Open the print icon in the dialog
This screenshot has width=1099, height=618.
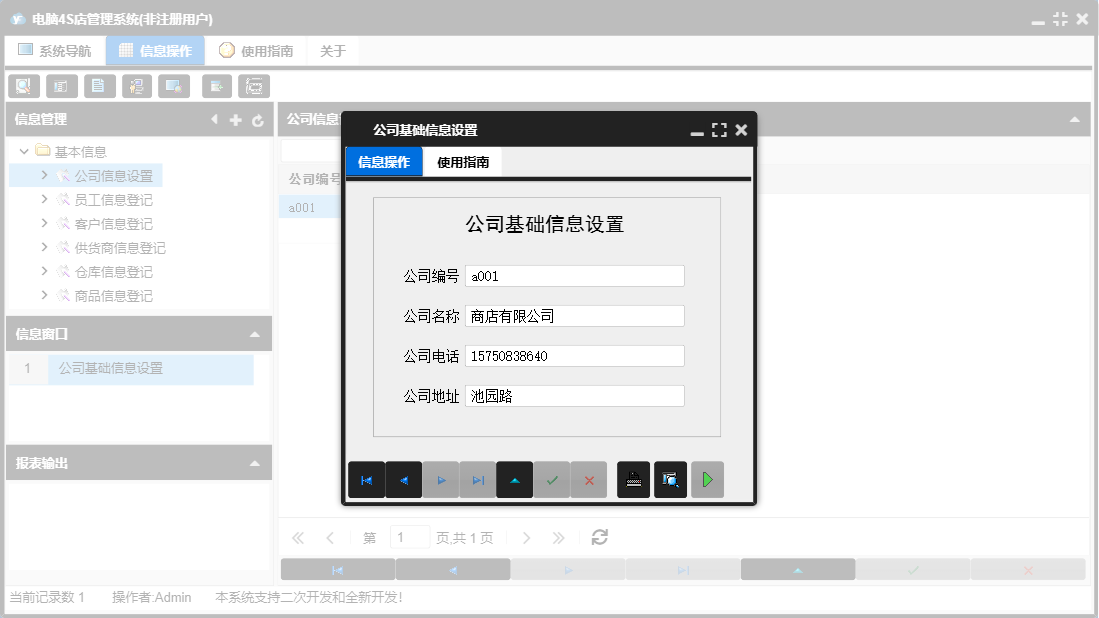(633, 479)
